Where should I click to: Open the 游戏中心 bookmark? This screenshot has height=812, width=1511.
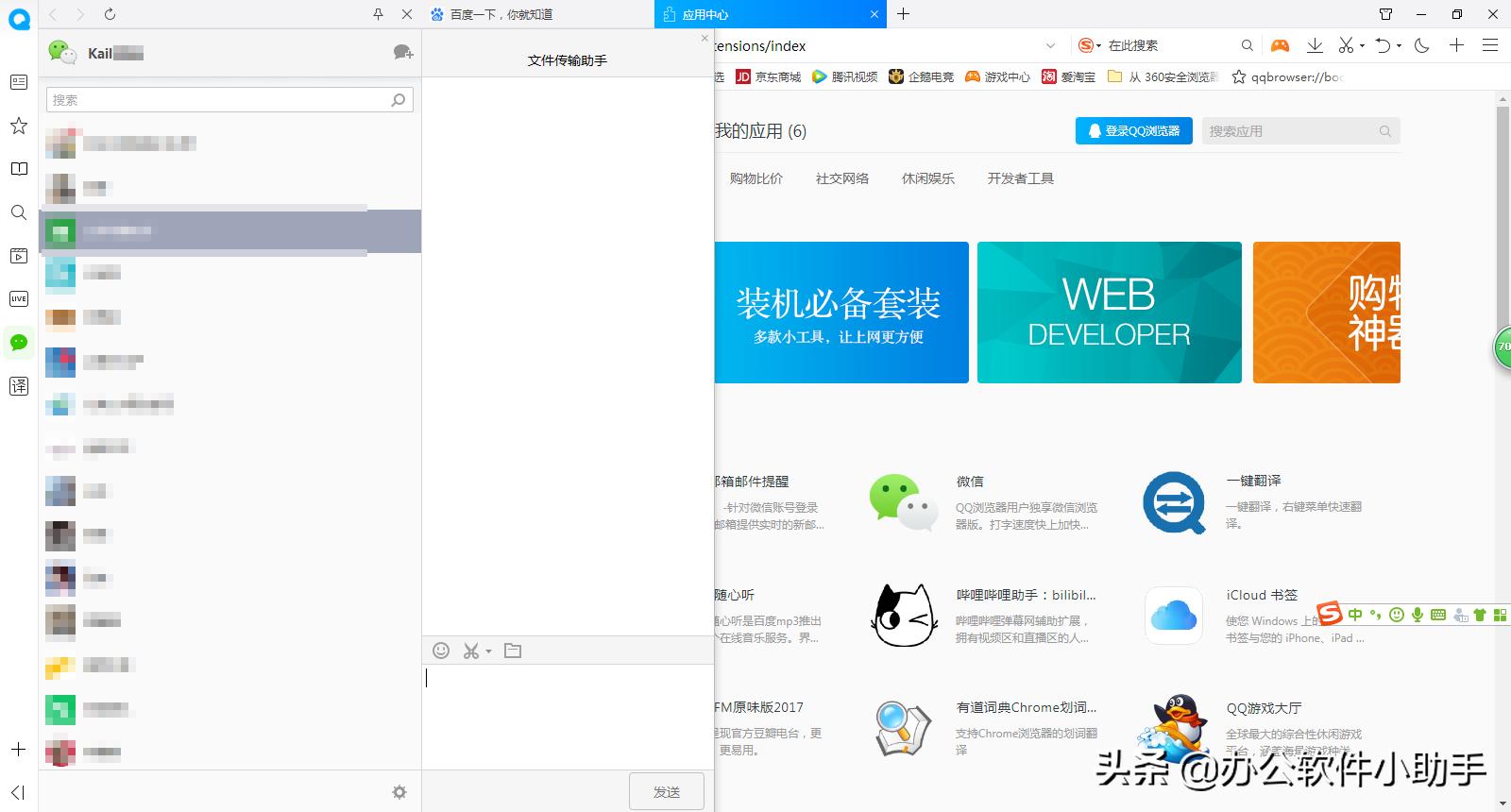pos(998,76)
